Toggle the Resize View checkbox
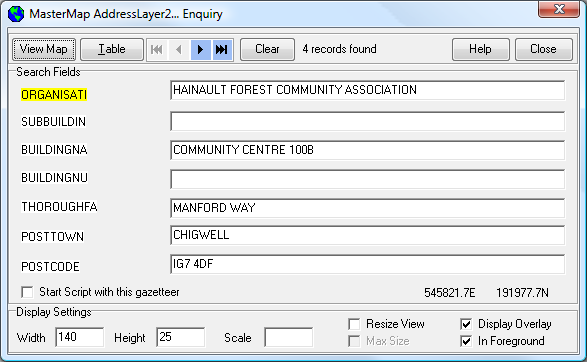Viewport: 587px width, 362px height. click(354, 324)
